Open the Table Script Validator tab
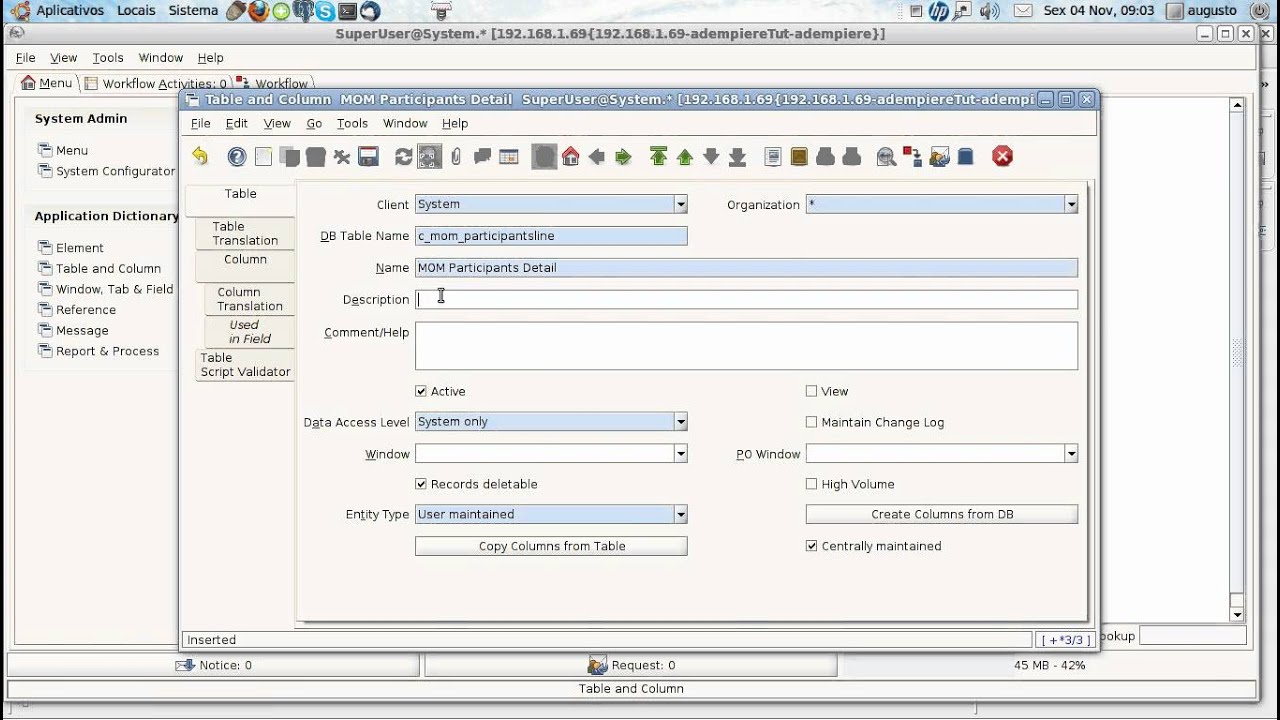Screen dimensions: 1280x720 (x=245, y=365)
